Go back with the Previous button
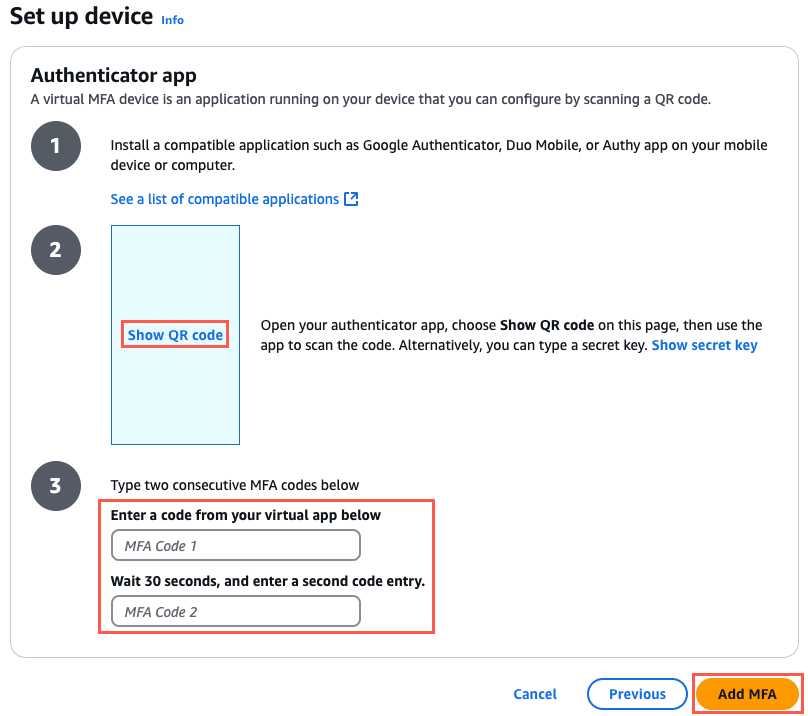The image size is (808, 716). [637, 694]
